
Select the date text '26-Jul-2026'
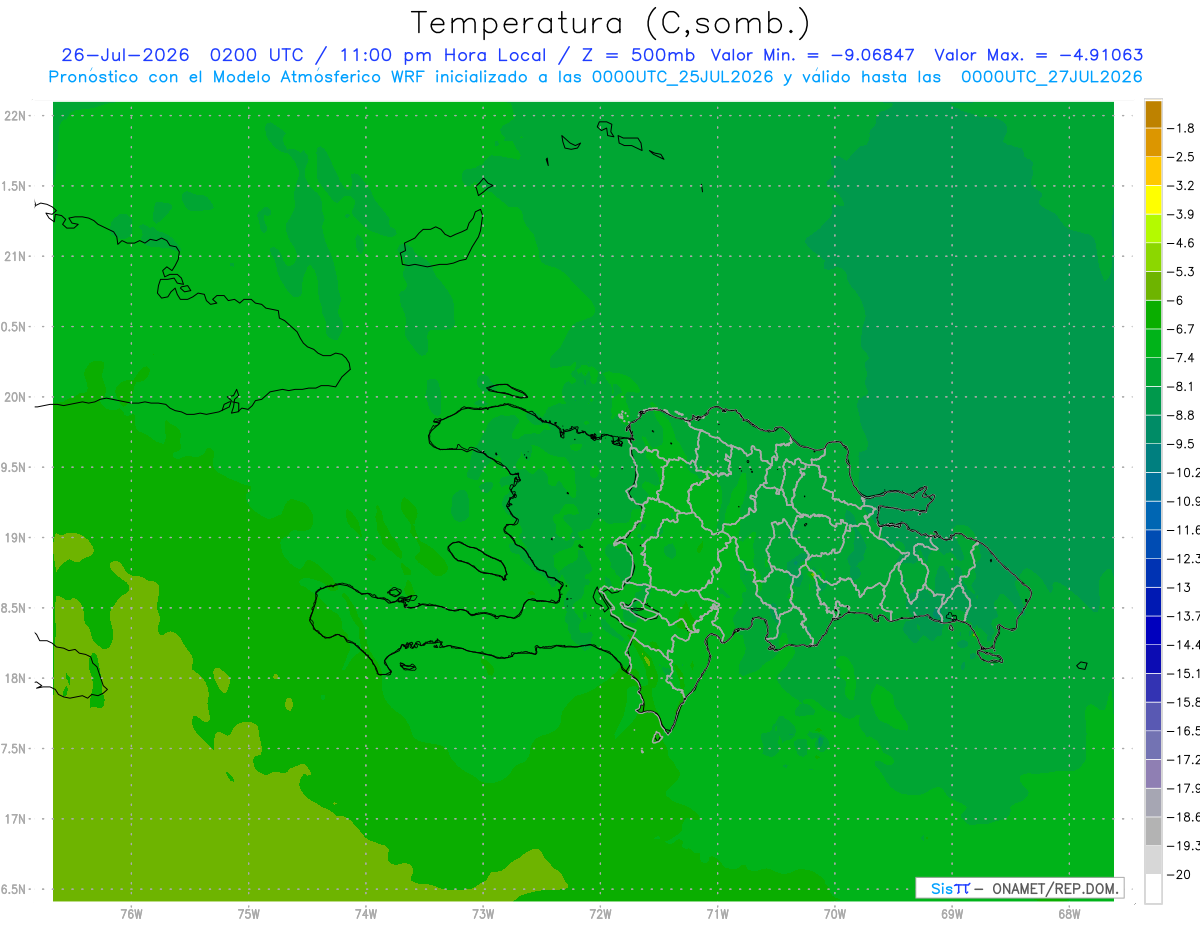[x=125, y=55]
